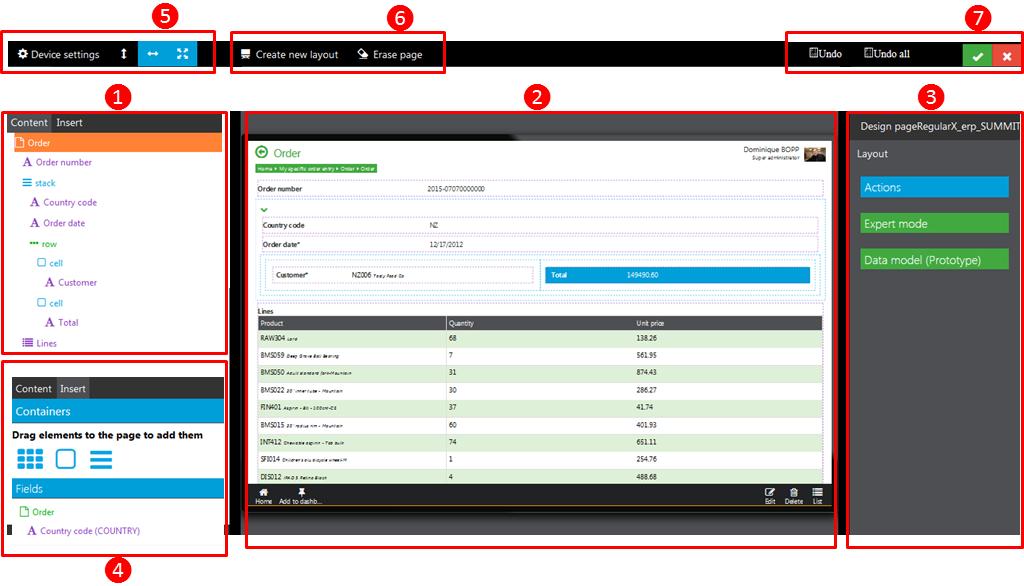The image size is (1024, 586).
Task: Select the square cell container icon
Action: click(x=65, y=459)
